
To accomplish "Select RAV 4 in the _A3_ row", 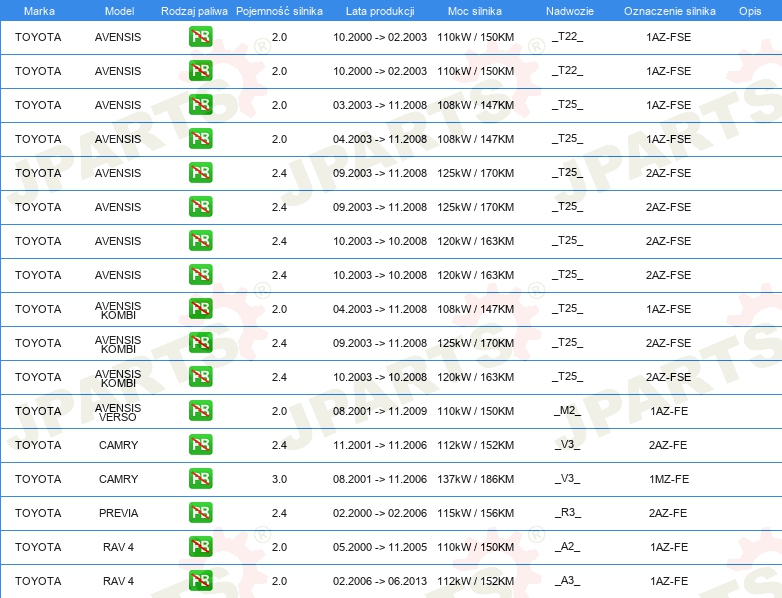I will pos(118,581).
